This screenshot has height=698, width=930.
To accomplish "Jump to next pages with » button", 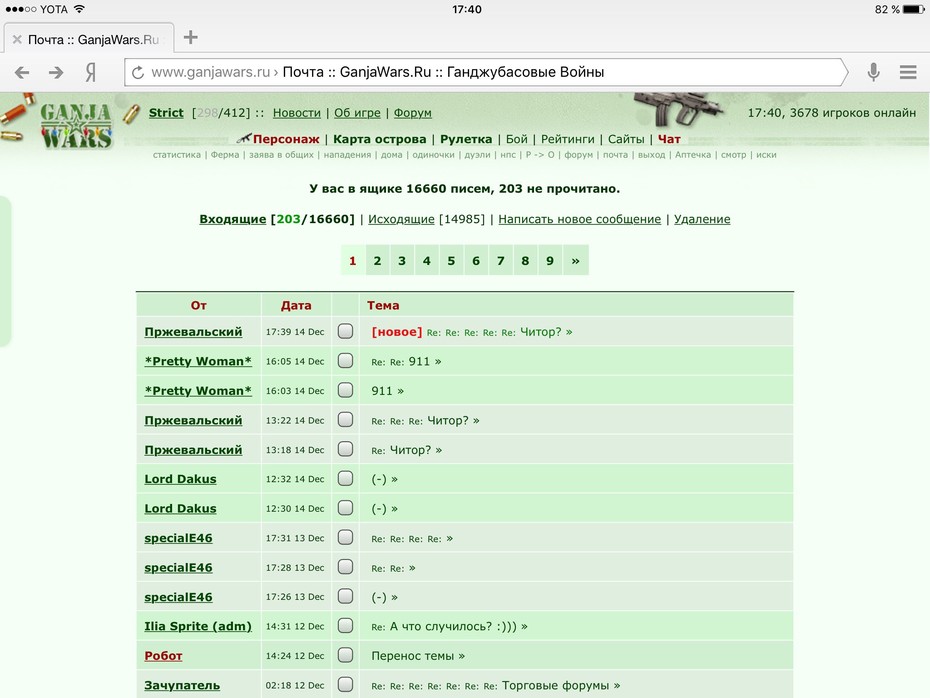I will (575, 260).
